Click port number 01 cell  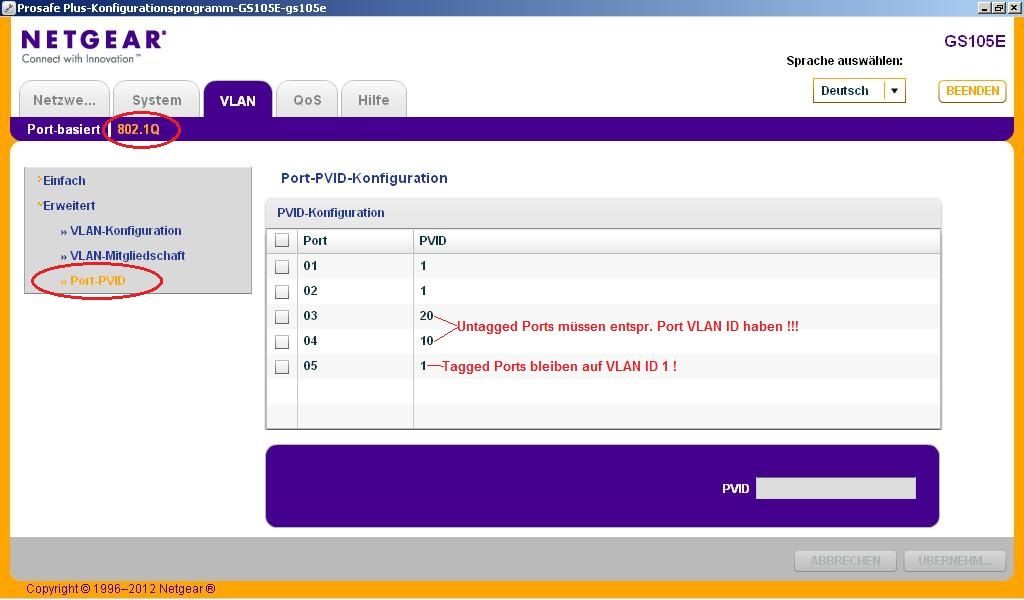click(310, 266)
